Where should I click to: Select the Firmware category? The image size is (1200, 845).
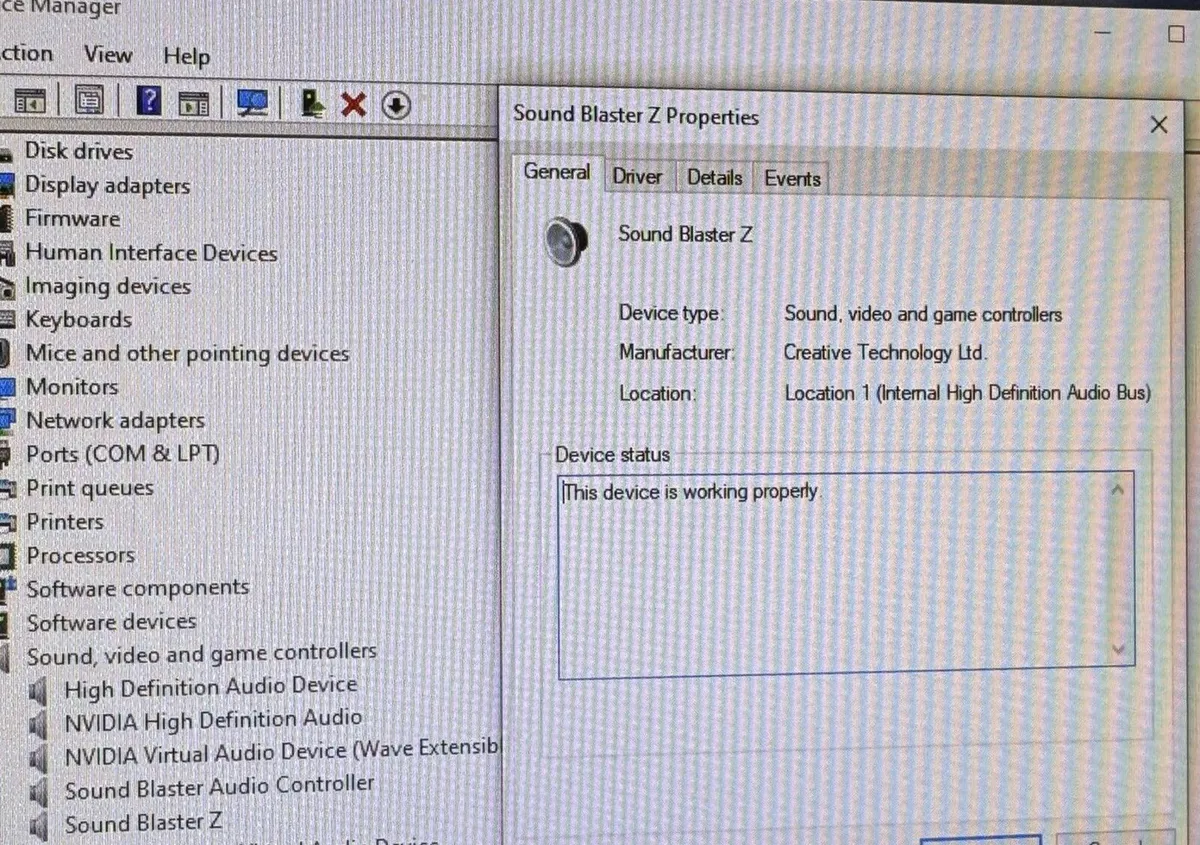click(72, 218)
